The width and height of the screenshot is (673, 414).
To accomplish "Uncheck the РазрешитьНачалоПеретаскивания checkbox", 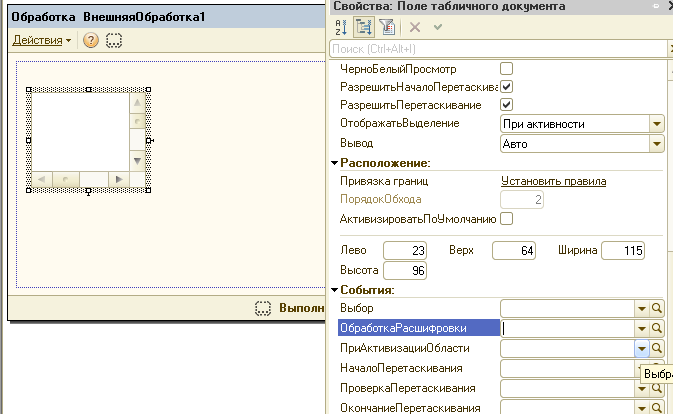I will [506, 87].
